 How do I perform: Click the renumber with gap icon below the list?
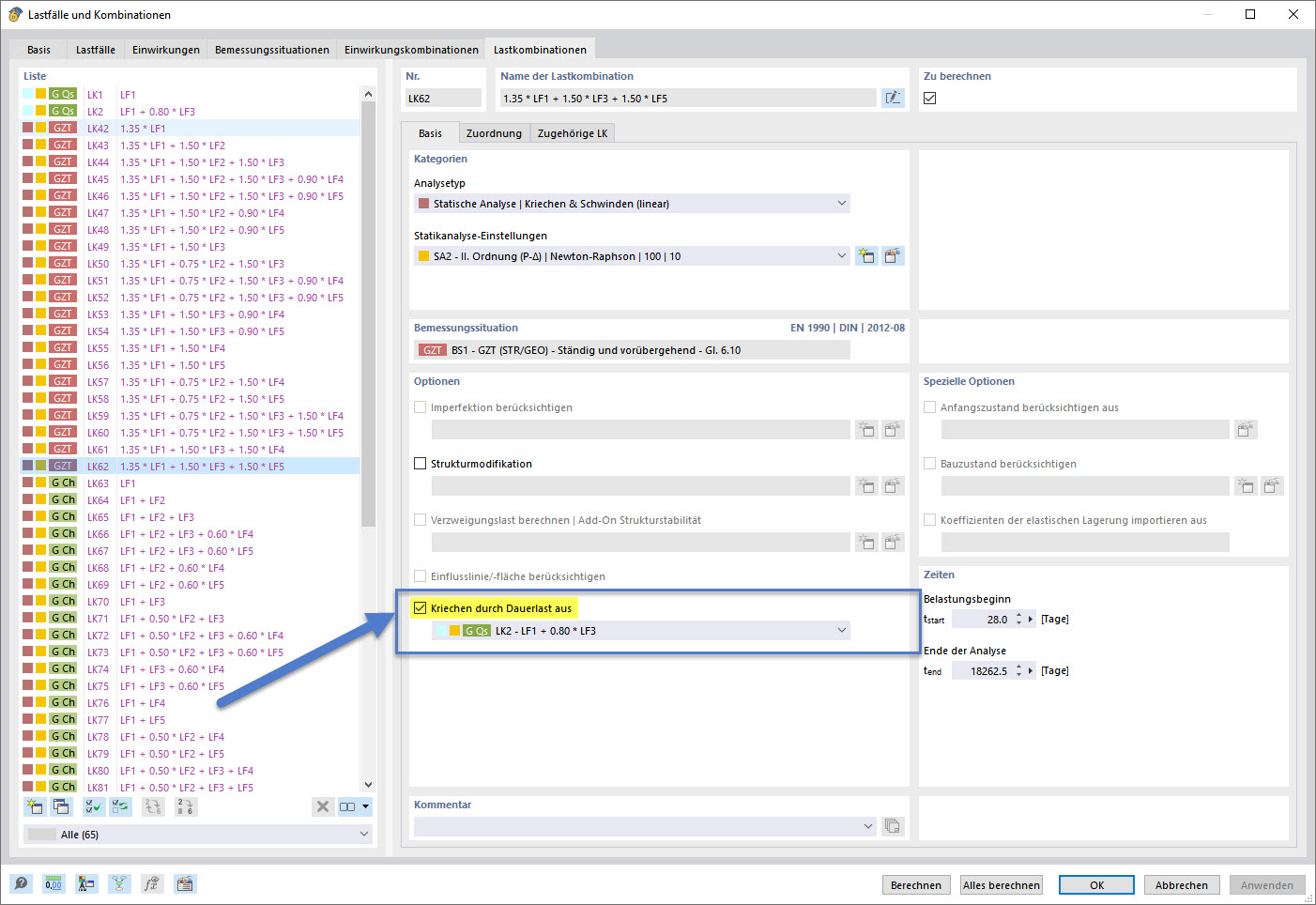pos(186,806)
